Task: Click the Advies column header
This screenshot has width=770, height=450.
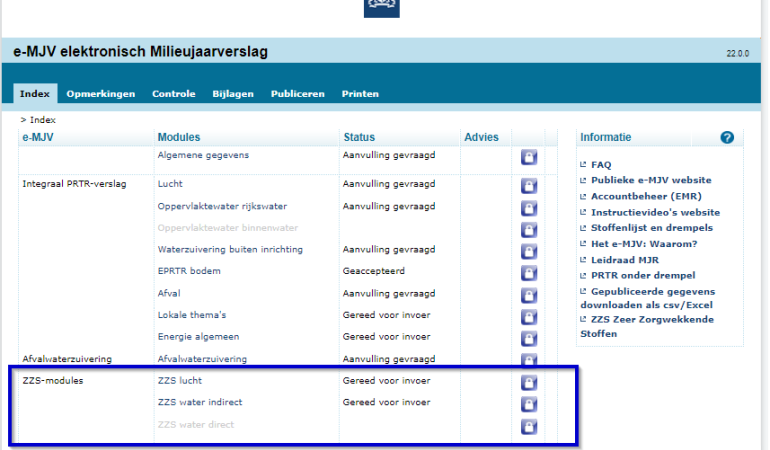Action: 481,138
